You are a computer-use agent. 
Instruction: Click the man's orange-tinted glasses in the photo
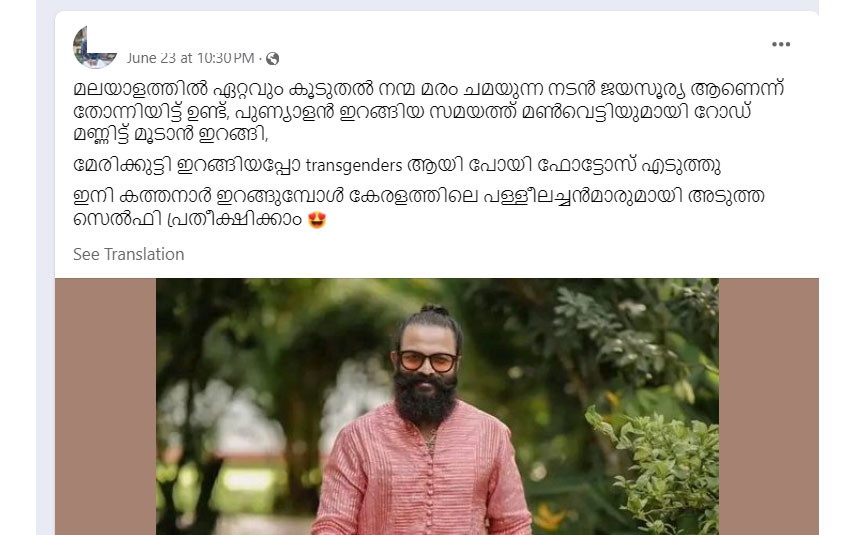[x=427, y=361]
